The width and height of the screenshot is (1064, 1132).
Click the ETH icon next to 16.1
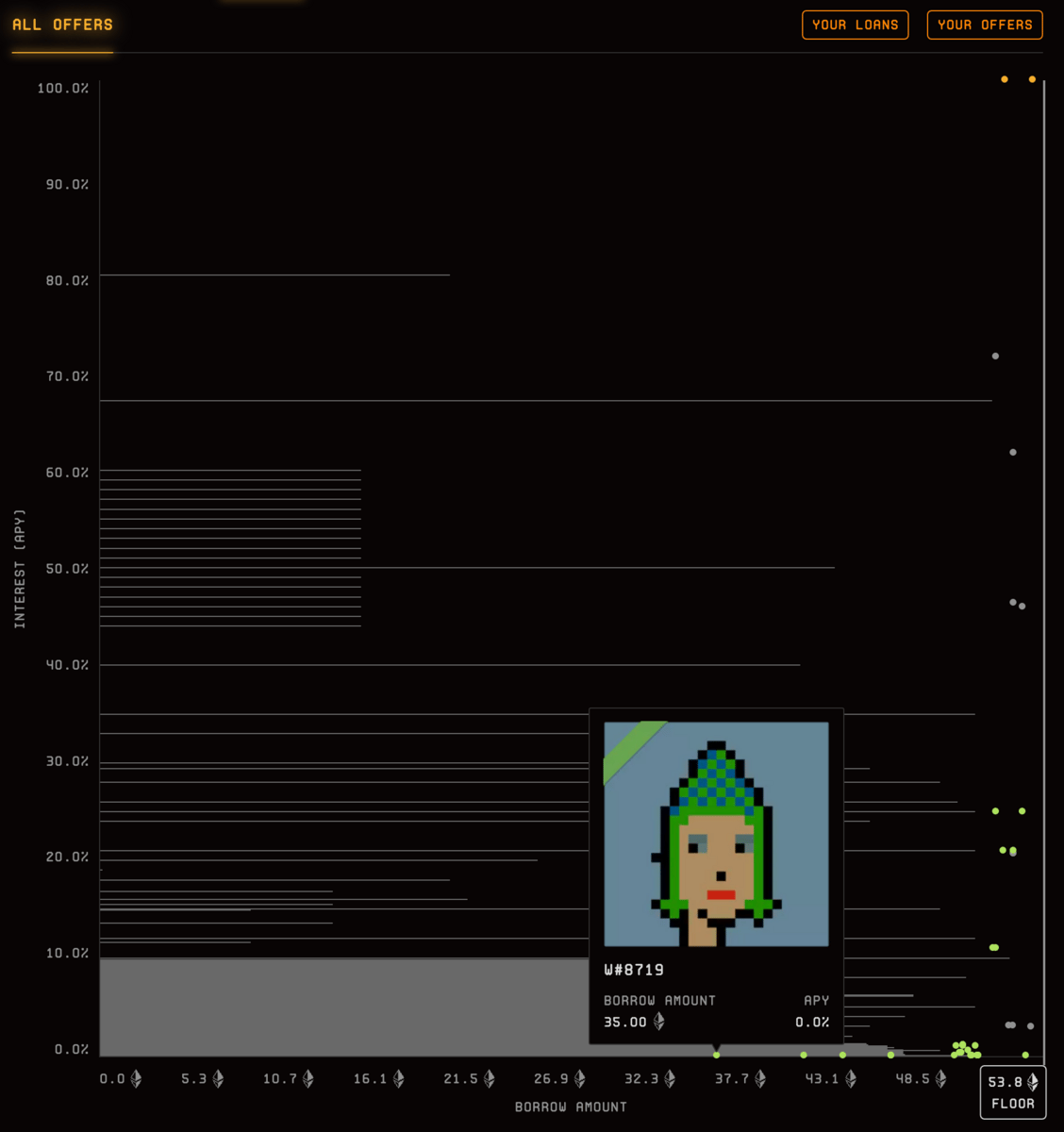399,1078
